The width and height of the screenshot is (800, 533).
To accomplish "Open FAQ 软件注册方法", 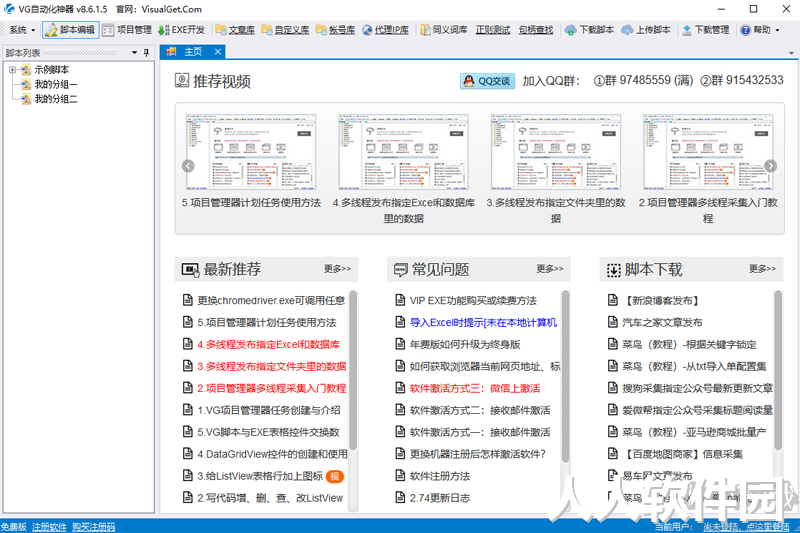I will (x=440, y=476).
